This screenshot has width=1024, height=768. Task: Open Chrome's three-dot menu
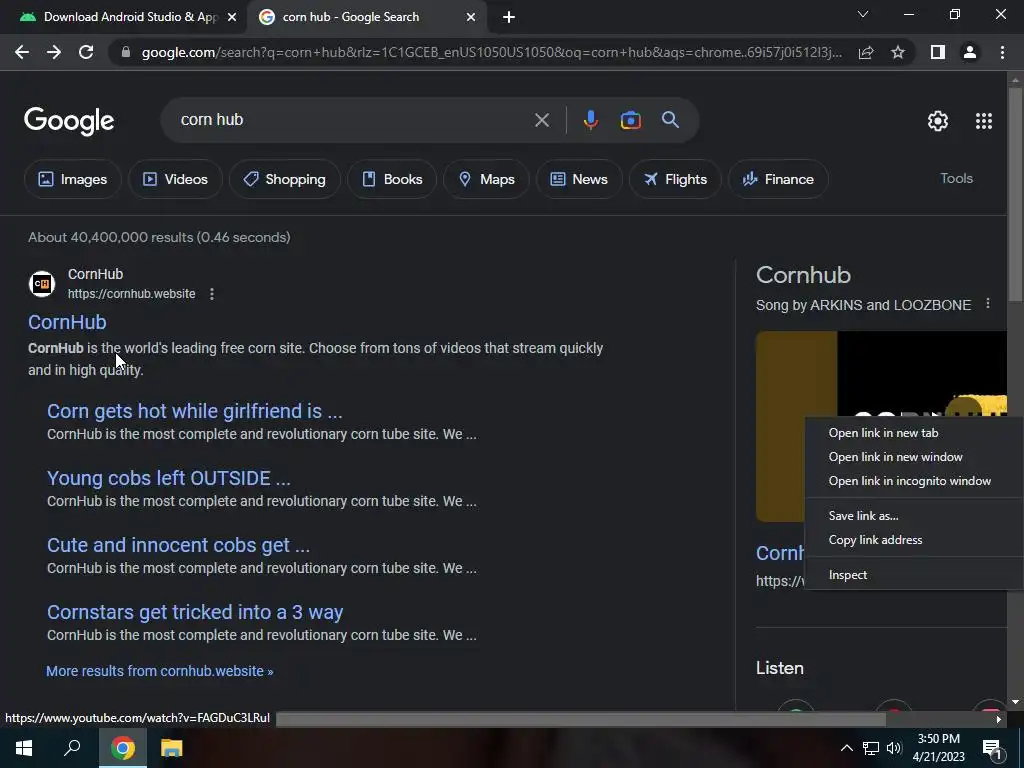[x=1002, y=52]
